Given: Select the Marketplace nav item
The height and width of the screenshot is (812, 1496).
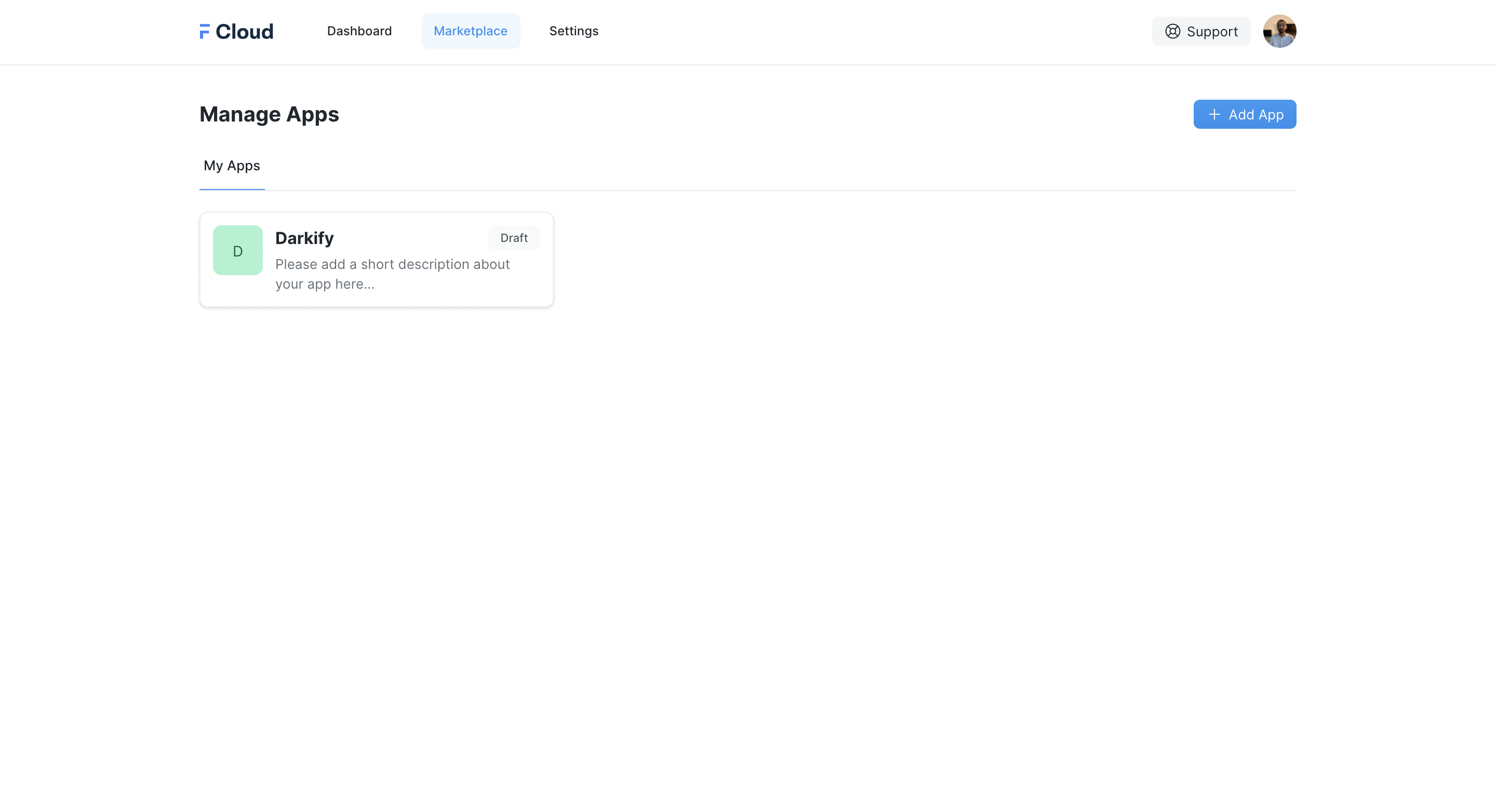Looking at the screenshot, I should (x=471, y=31).
